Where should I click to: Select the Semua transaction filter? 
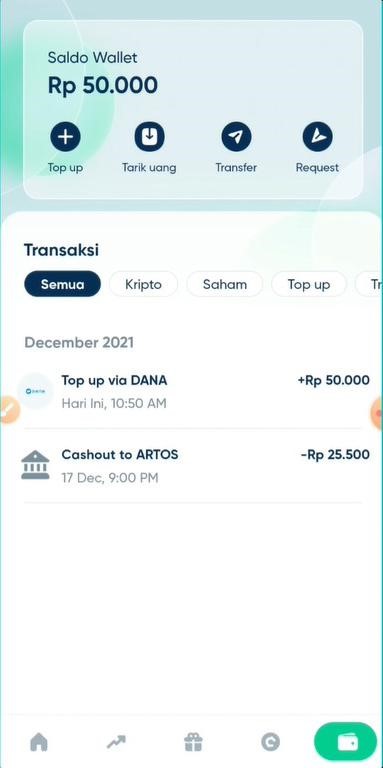(62, 284)
